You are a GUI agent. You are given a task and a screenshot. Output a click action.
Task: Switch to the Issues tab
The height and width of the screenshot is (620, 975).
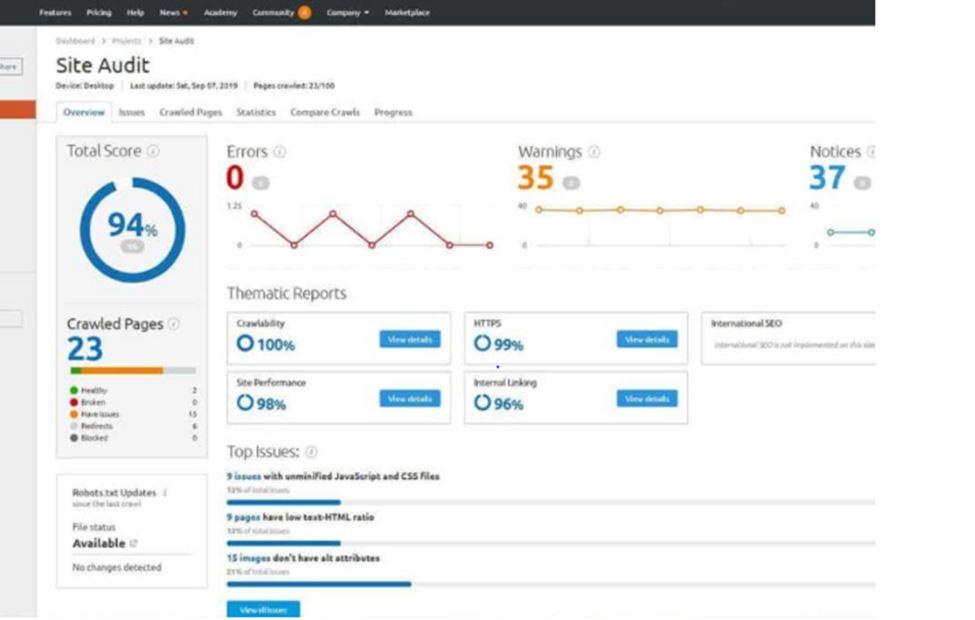pos(132,113)
